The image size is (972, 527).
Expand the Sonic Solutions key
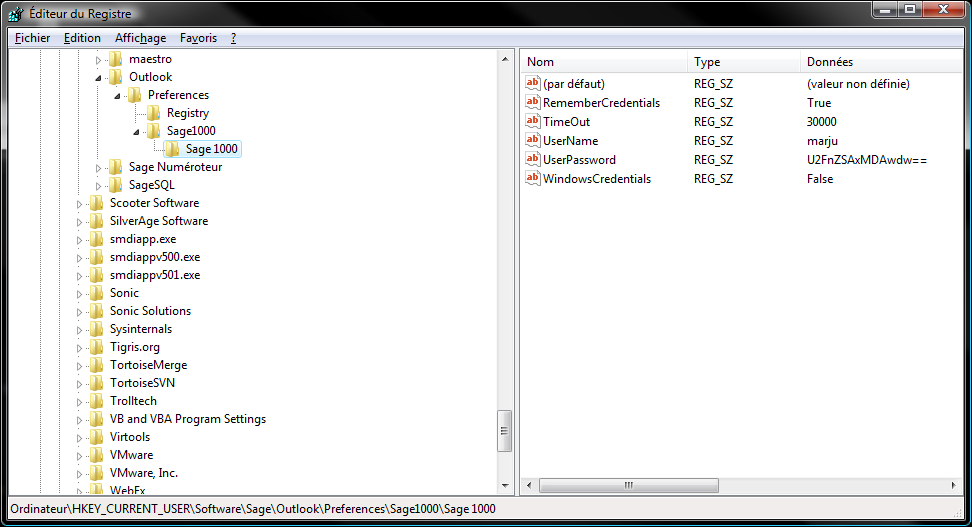[79, 312]
